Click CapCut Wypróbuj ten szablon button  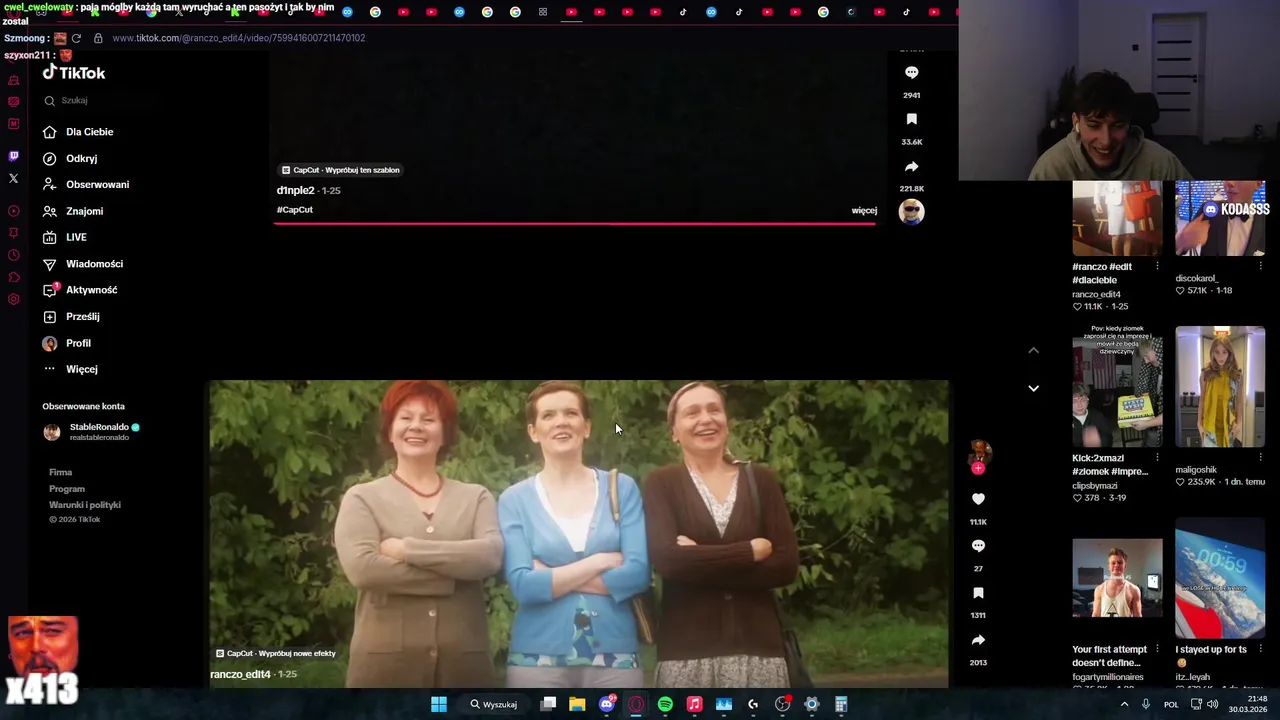[x=340, y=170]
